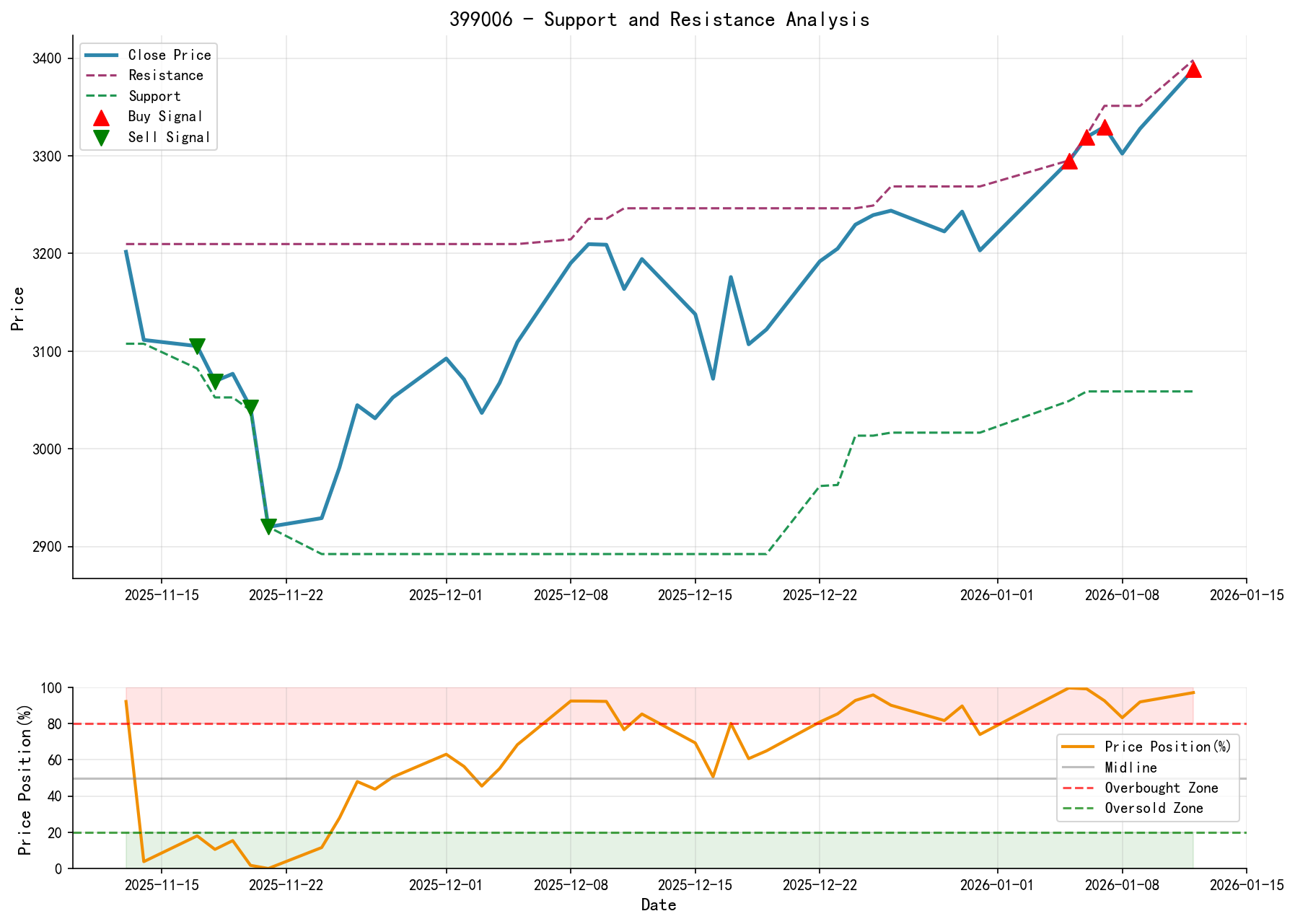This screenshot has height=924, width=1295.
Task: Click the lowest sell marker near 2025-11-22
Action: click(x=268, y=524)
